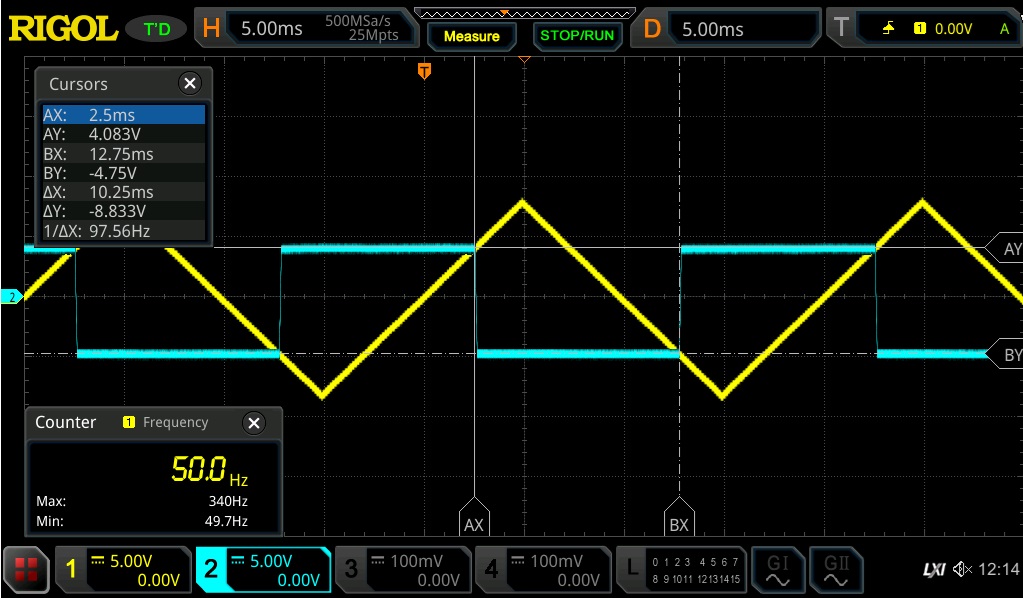This screenshot has width=1023, height=598.
Task: Toggle channel 1 settings label
Action: pos(71,569)
